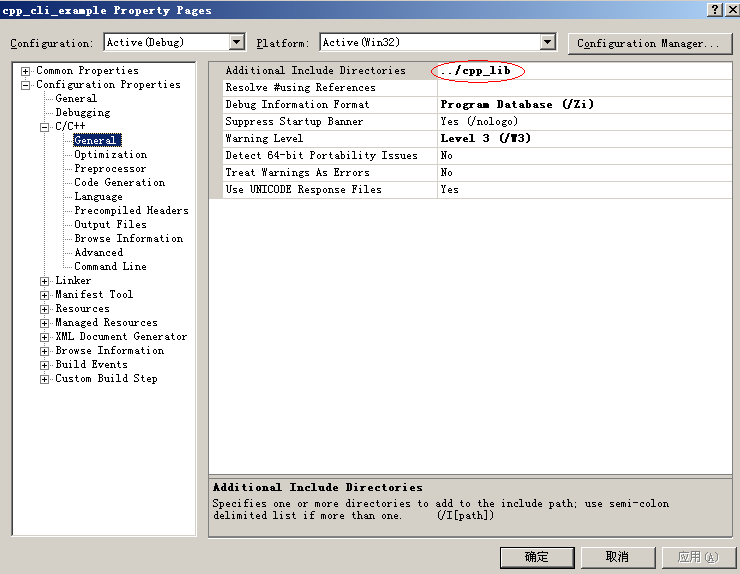Open the Platform dropdown
740x574 pixels.
(x=547, y=42)
